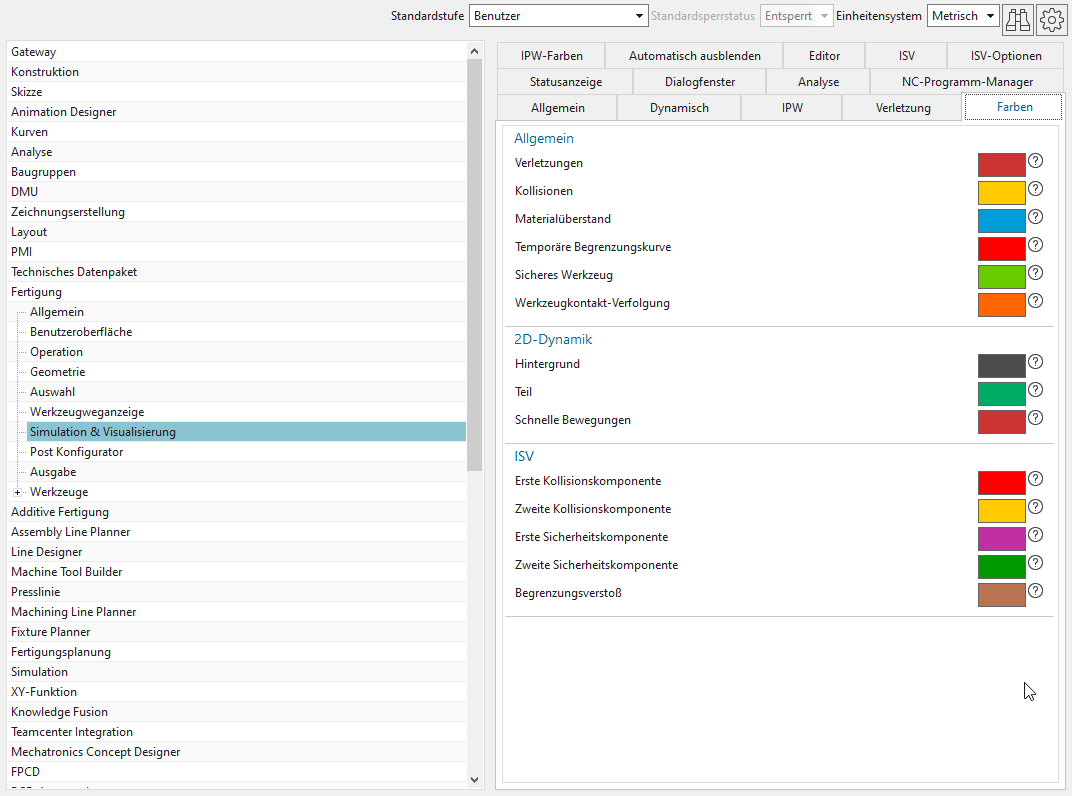Open the Einheitensystem Metrisch dropdown
This screenshot has width=1072, height=796.
pyautogui.click(x=963, y=16)
